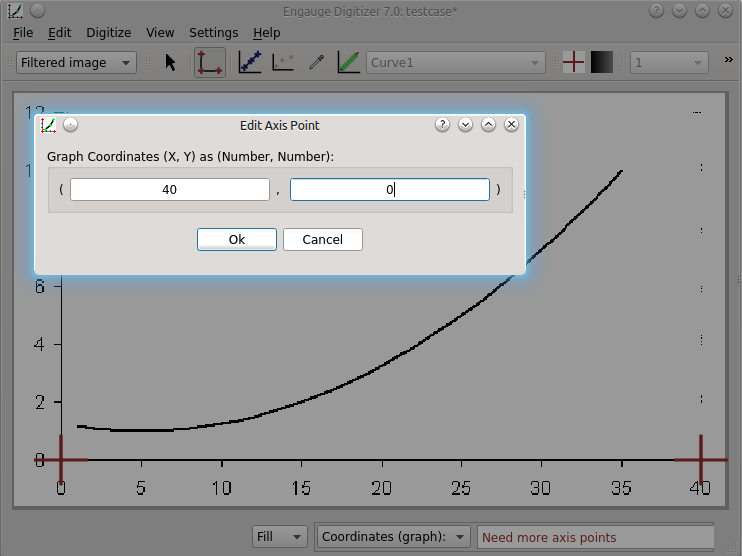
Task: Open the Settings menu
Action: coord(213,32)
